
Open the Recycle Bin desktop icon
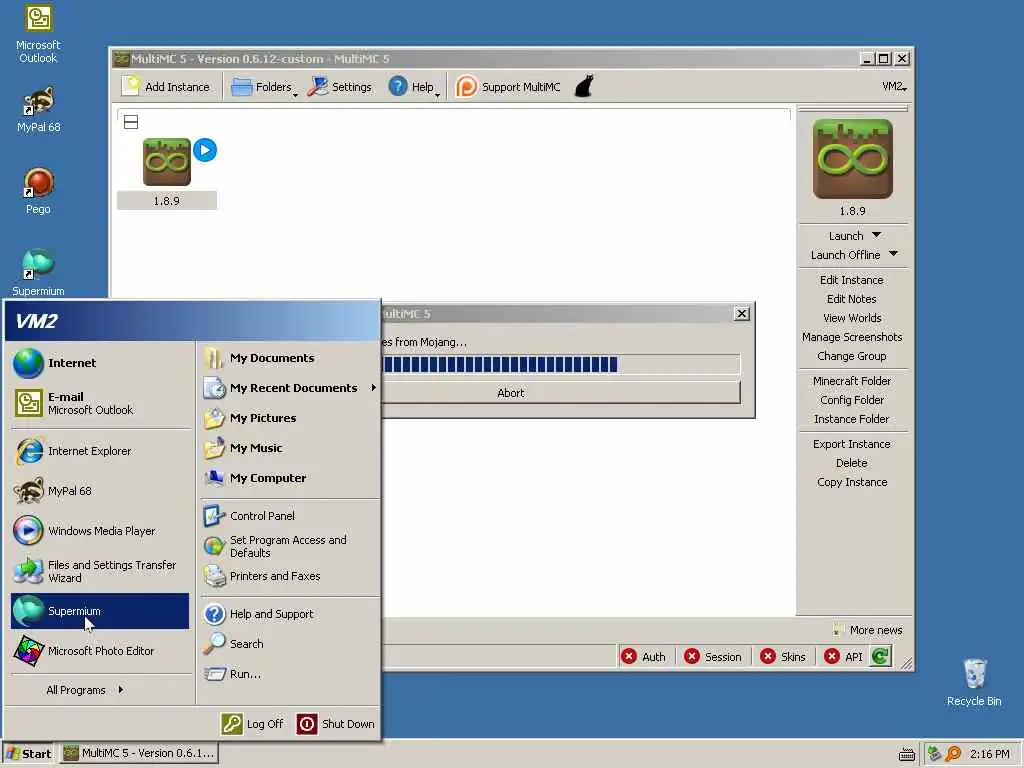point(974,682)
